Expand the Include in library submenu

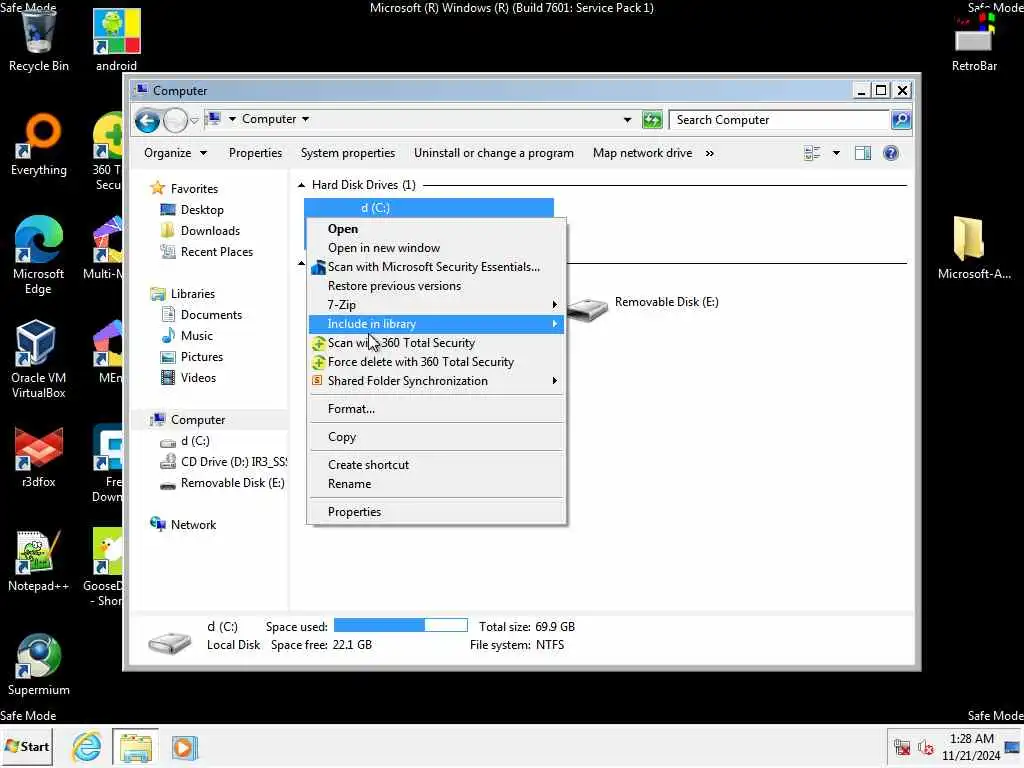coord(436,324)
